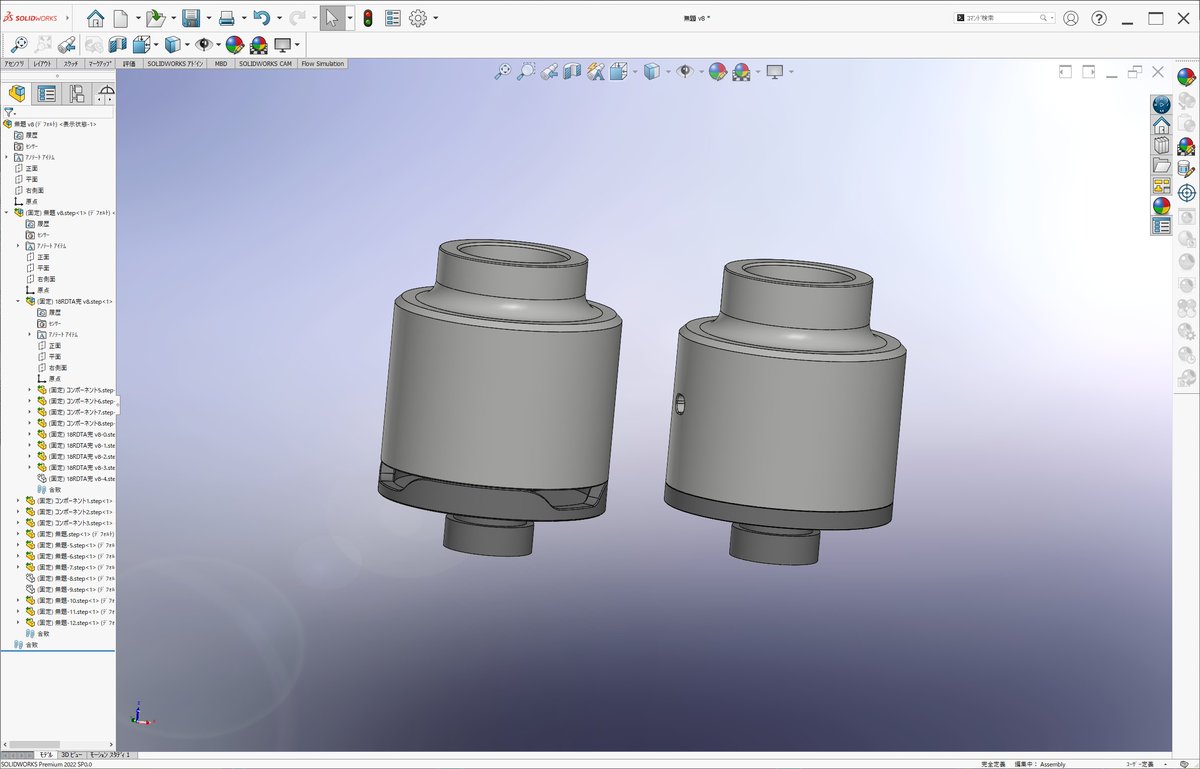Open the Options gear dropdown arrow

click(434, 18)
